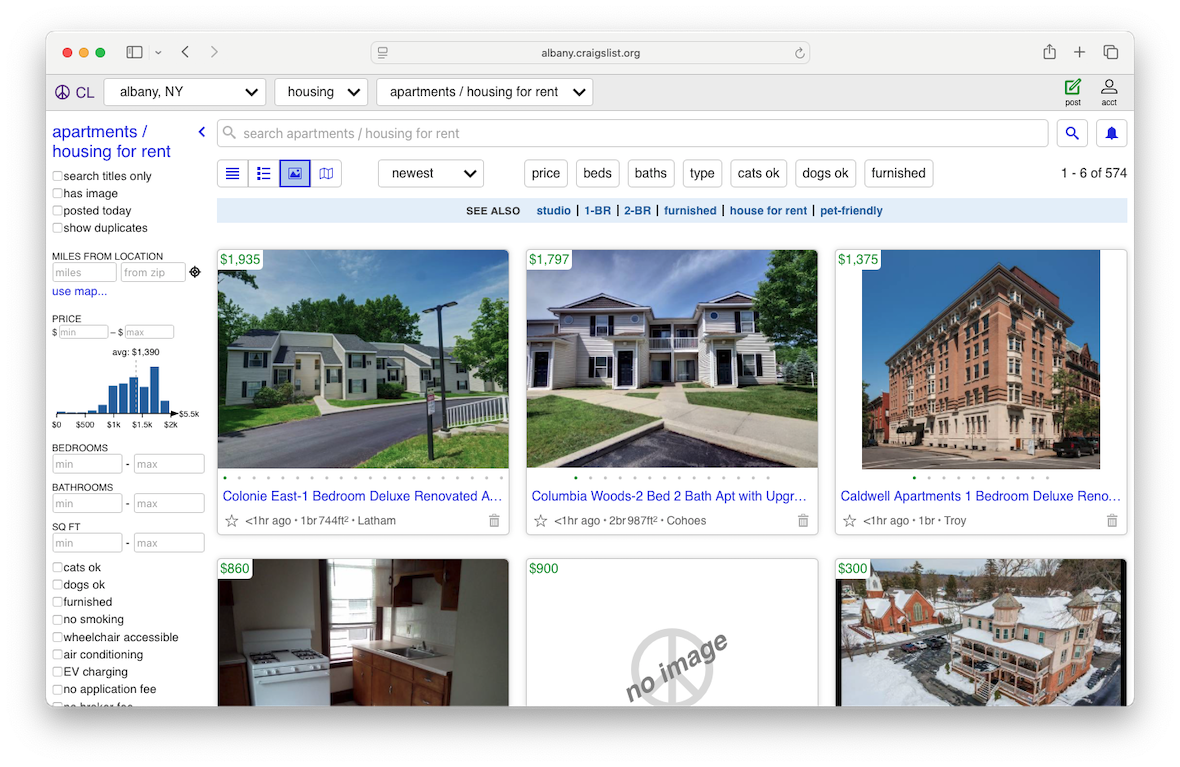Reload the page with the refresh icon

click(799, 53)
